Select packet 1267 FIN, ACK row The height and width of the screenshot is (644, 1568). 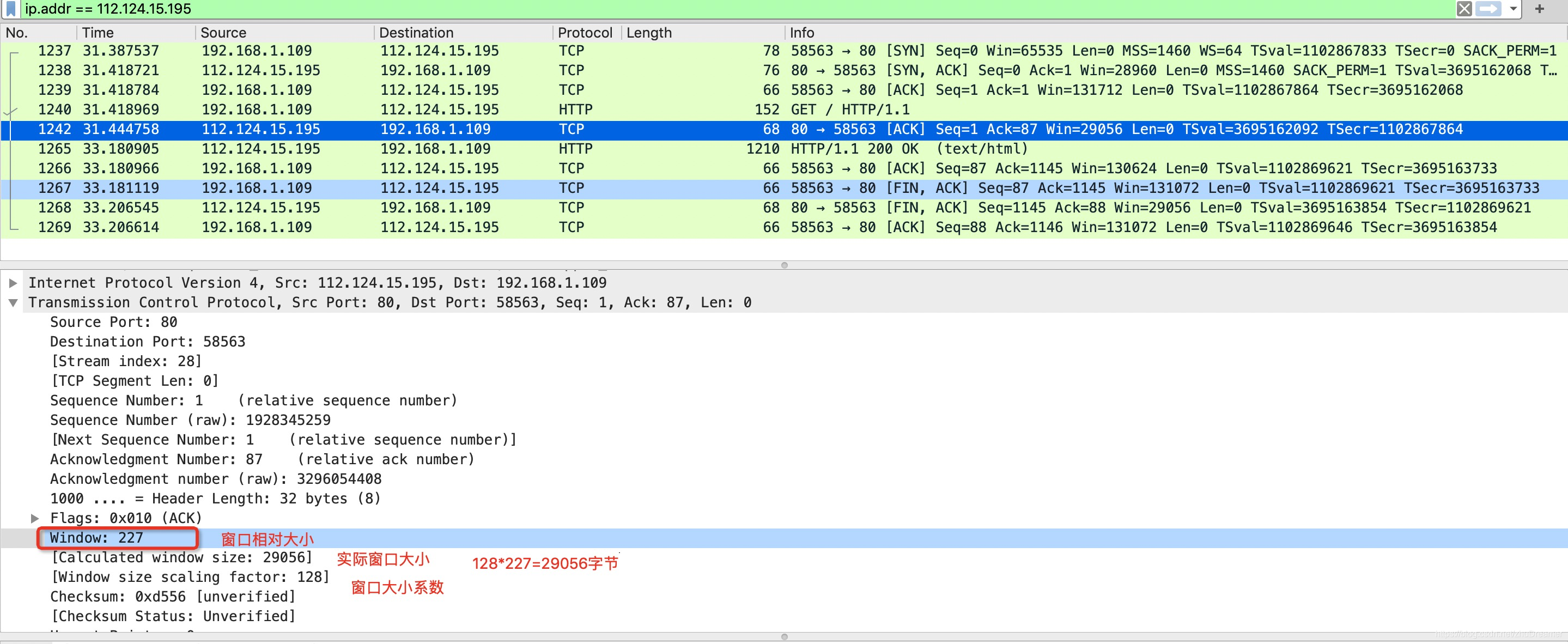(x=784, y=188)
